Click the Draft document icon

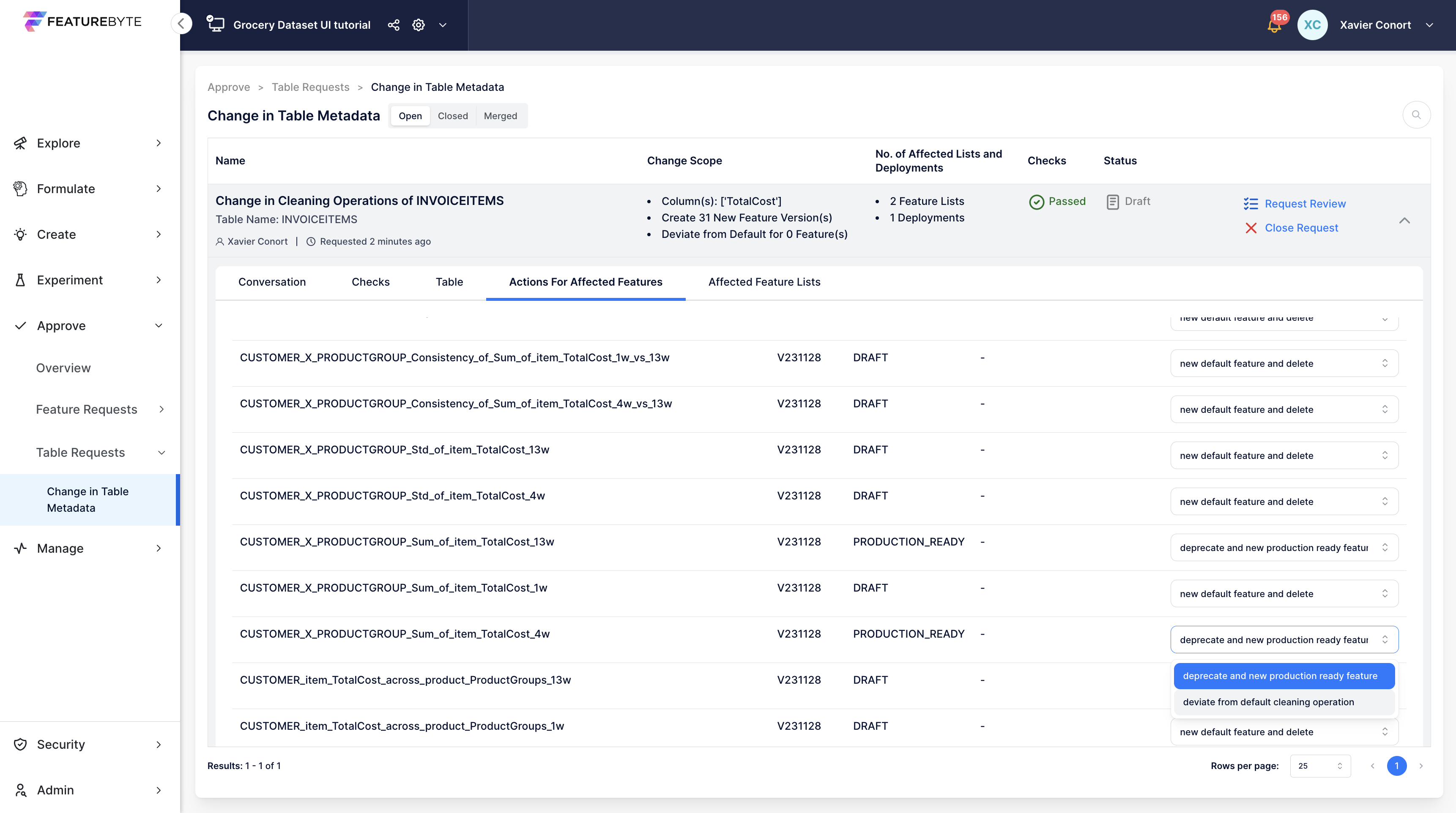(x=1112, y=202)
